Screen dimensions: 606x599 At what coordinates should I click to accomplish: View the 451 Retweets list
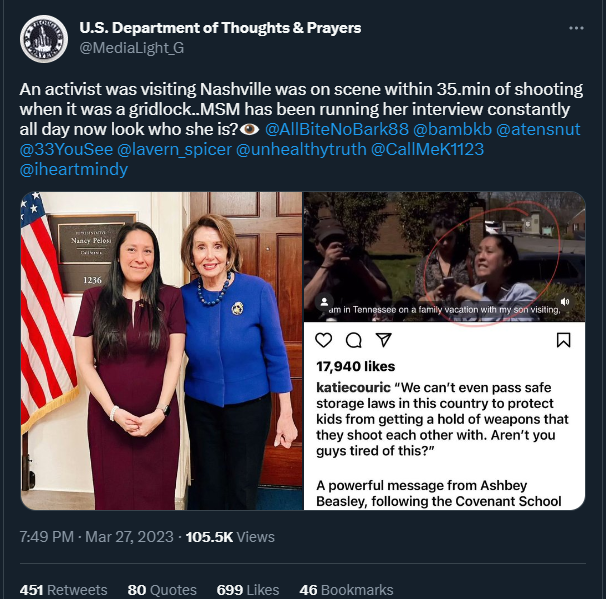click(63, 590)
